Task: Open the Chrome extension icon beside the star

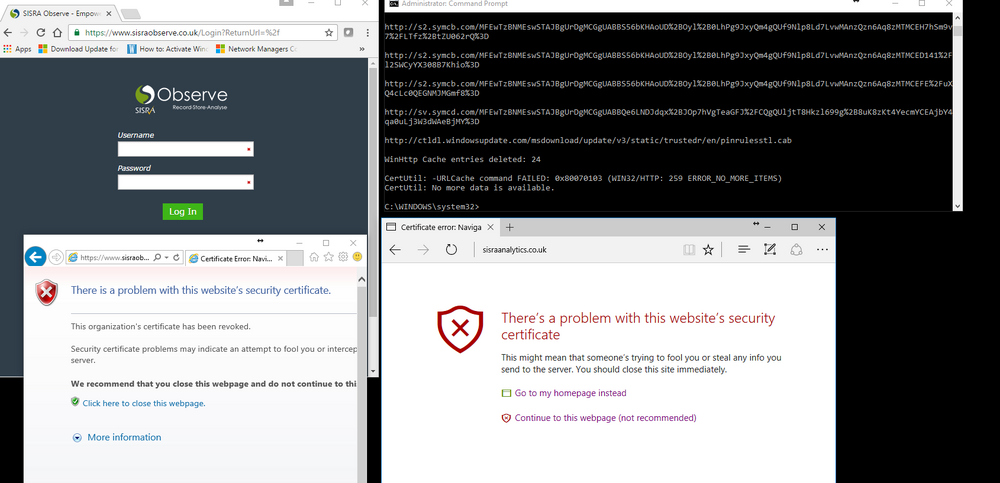Action: (349, 33)
